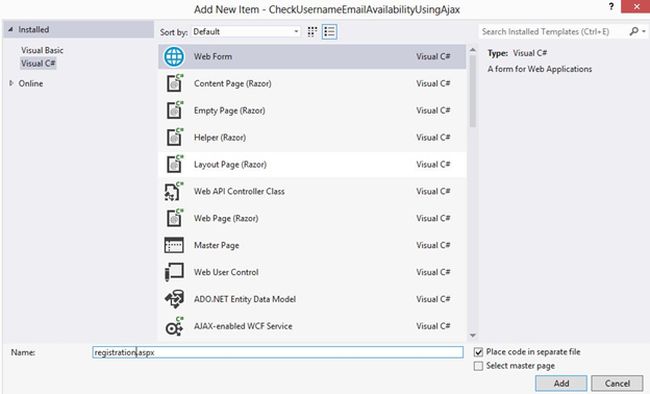Select Visual Basic in templates tree
This screenshot has height=394, width=650.
42,50
